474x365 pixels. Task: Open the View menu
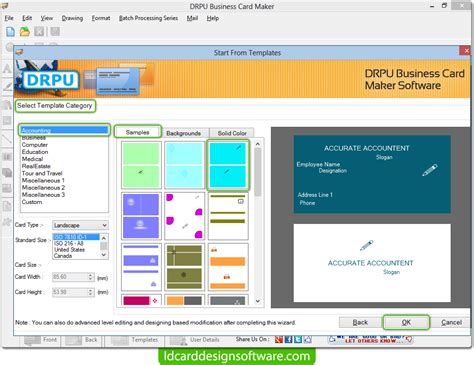(47, 18)
